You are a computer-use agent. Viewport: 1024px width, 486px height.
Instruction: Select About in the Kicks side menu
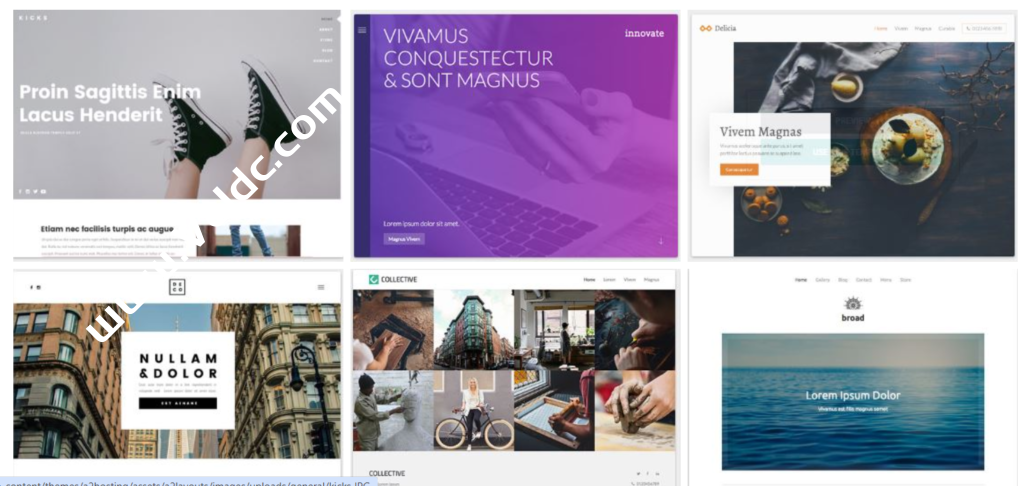pyautogui.click(x=326, y=29)
